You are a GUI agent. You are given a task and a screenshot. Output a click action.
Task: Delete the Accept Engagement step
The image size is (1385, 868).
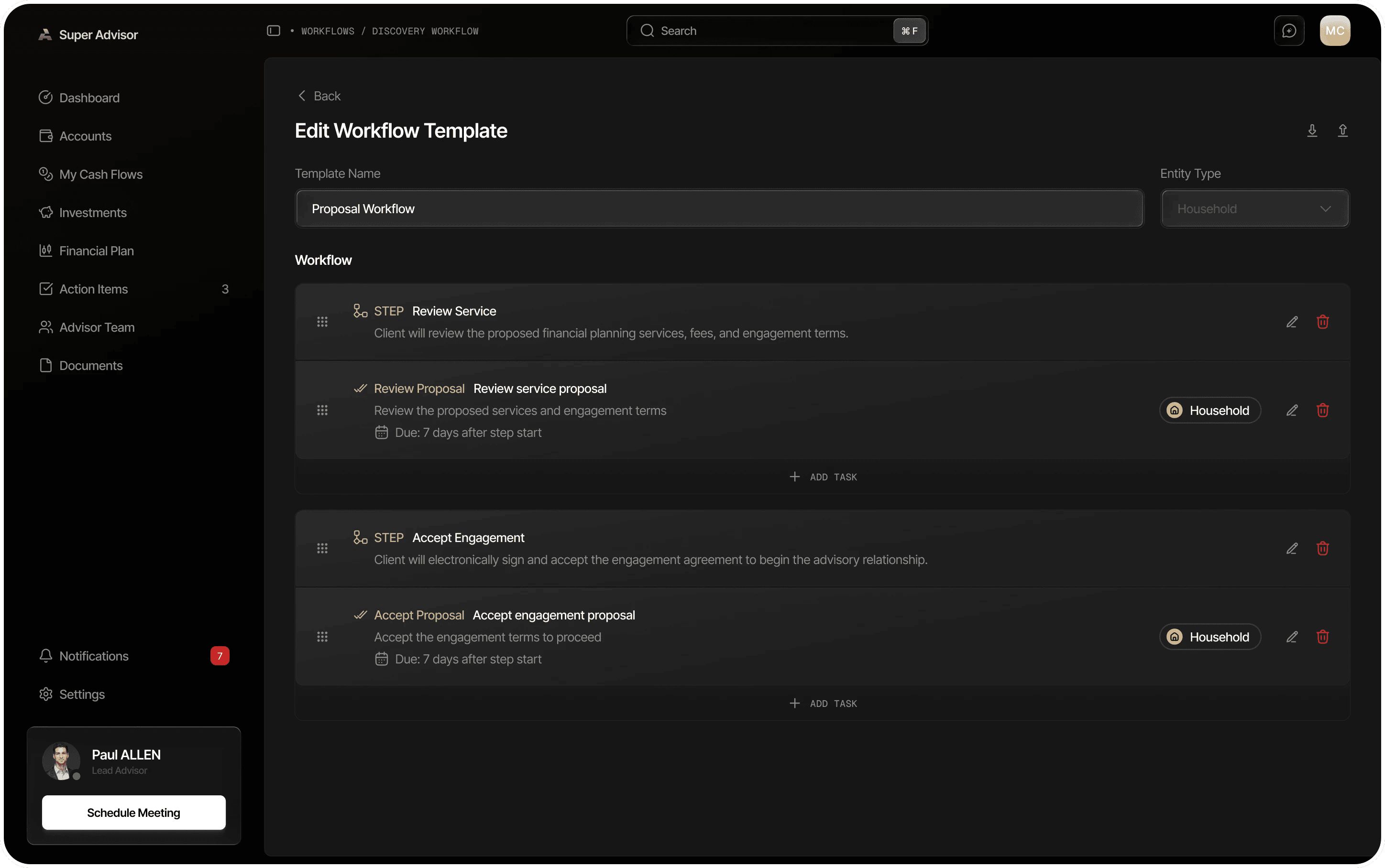point(1322,549)
